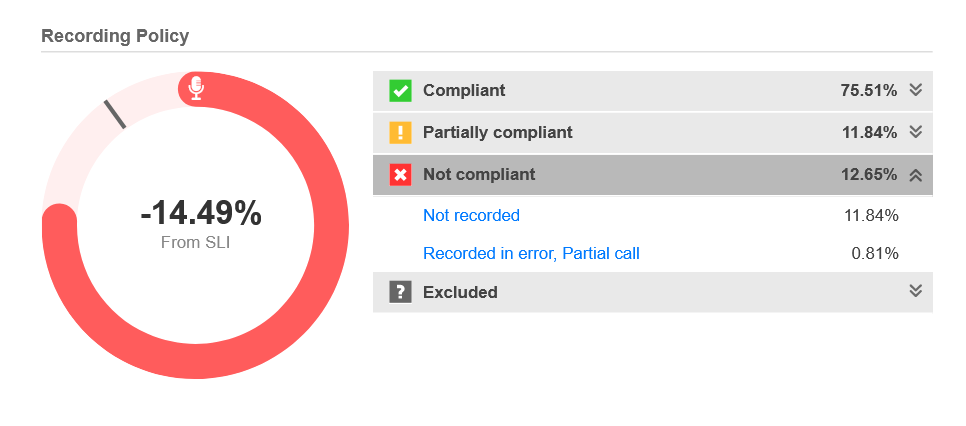Viewport: 966px width, 426px height.
Task: Expand the Partially compliant row chevron
Action: pos(915,132)
